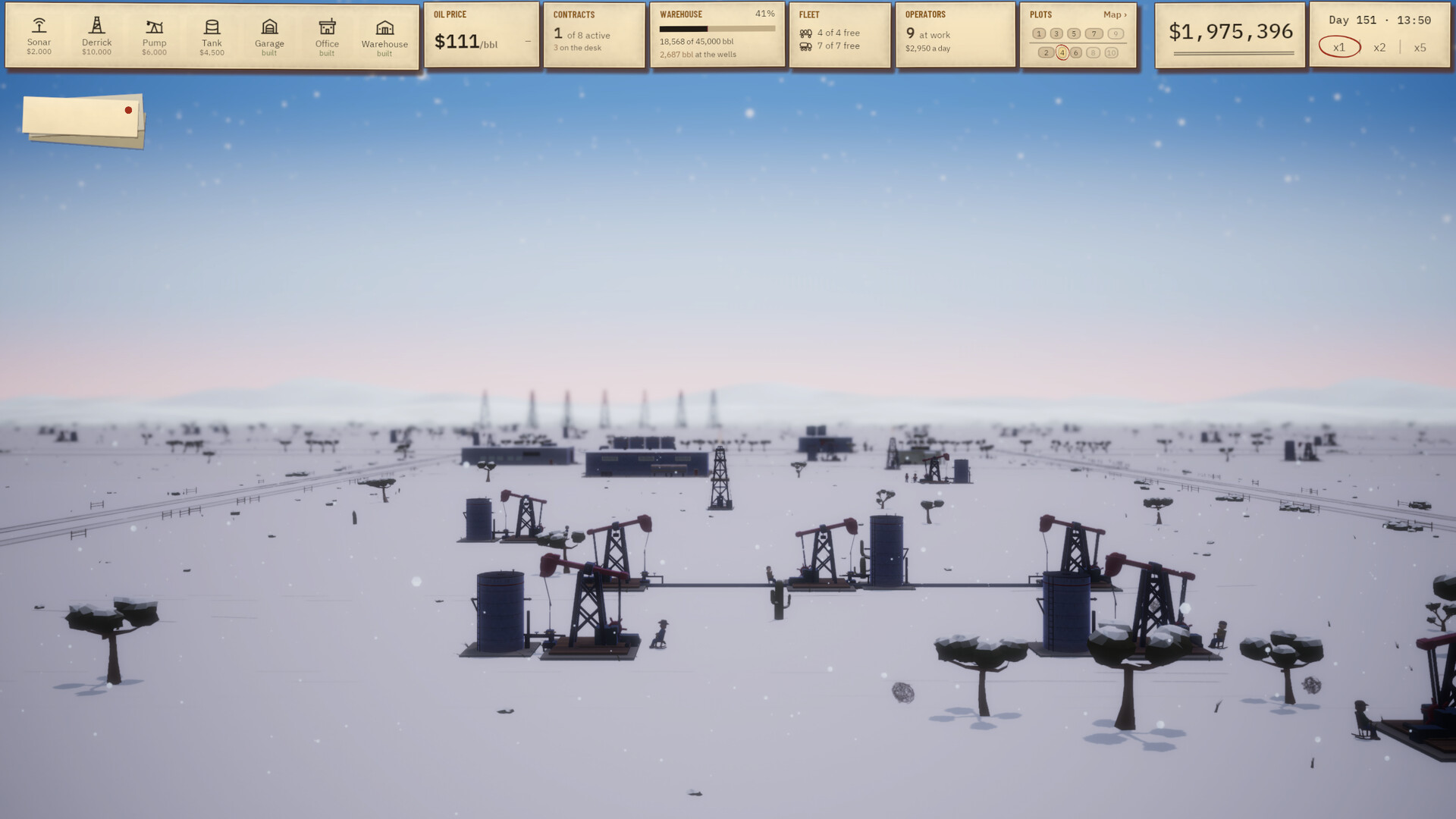This screenshot has width=1456, height=819.
Task: Set game speed to x1
Action: point(1339,47)
